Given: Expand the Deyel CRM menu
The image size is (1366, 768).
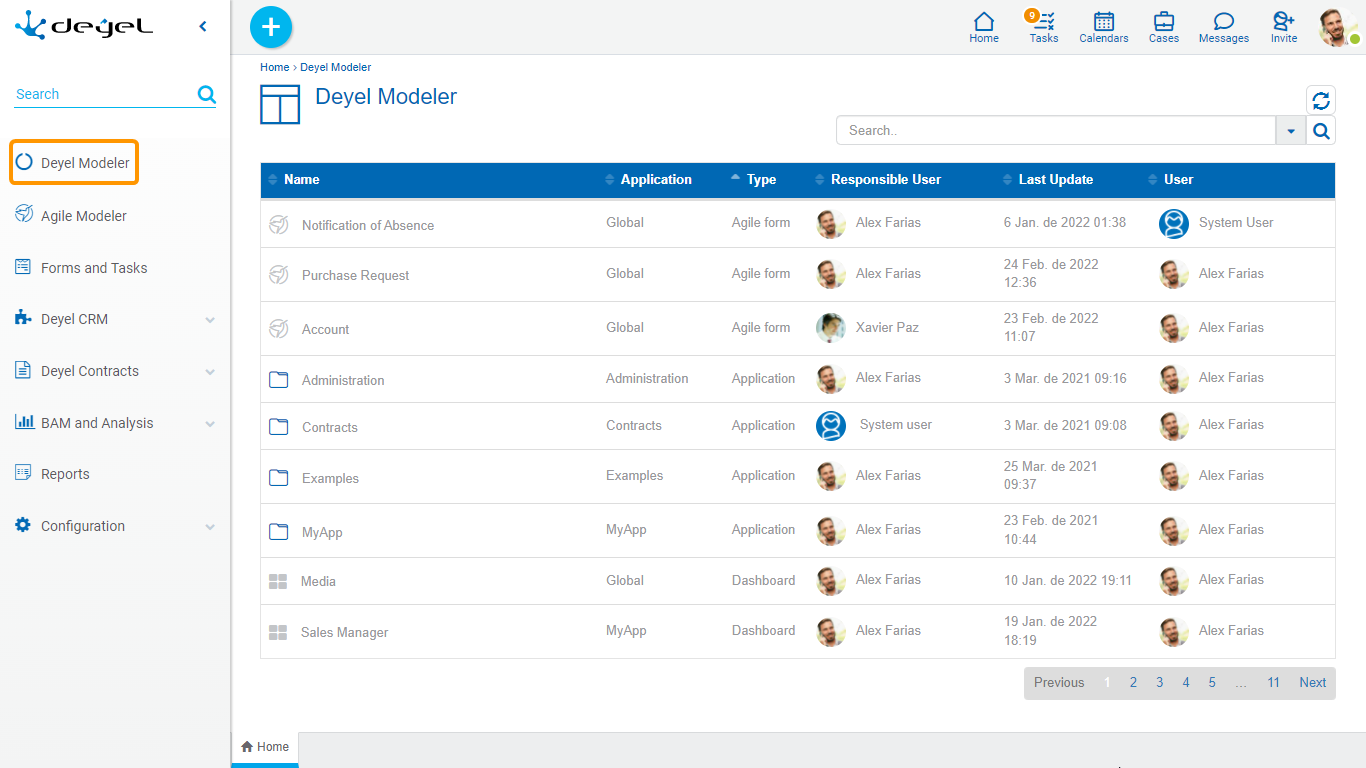Looking at the screenshot, I should coord(210,320).
